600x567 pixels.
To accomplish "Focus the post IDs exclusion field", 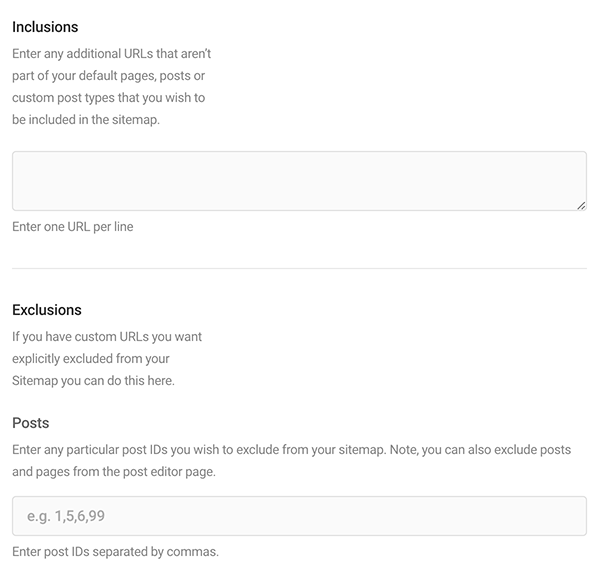I will click(299, 516).
